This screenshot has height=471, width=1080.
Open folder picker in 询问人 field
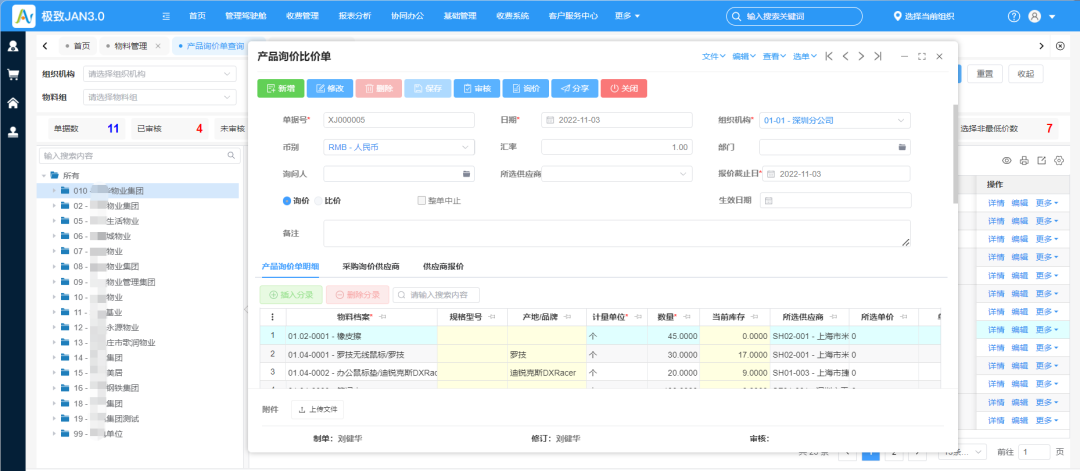click(466, 174)
